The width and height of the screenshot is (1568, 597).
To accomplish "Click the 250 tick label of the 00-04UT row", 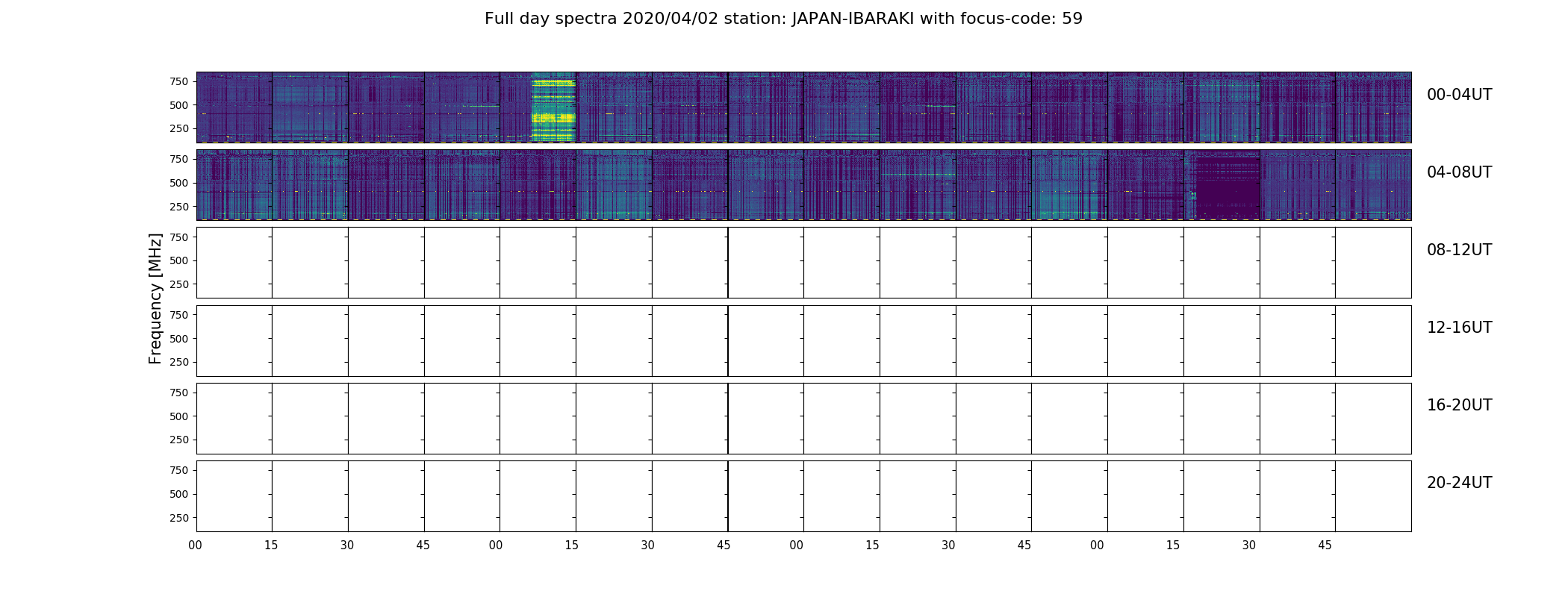I will (x=178, y=129).
